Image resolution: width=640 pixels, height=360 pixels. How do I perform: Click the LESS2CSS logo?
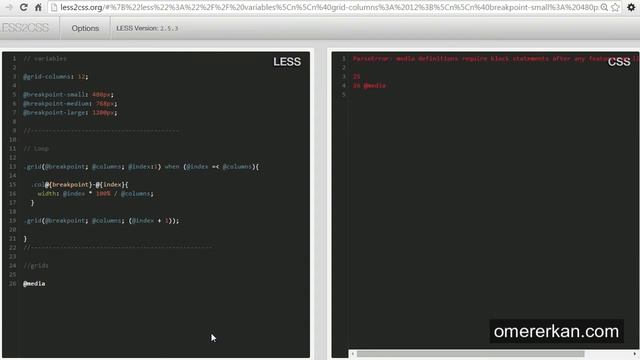(24, 28)
